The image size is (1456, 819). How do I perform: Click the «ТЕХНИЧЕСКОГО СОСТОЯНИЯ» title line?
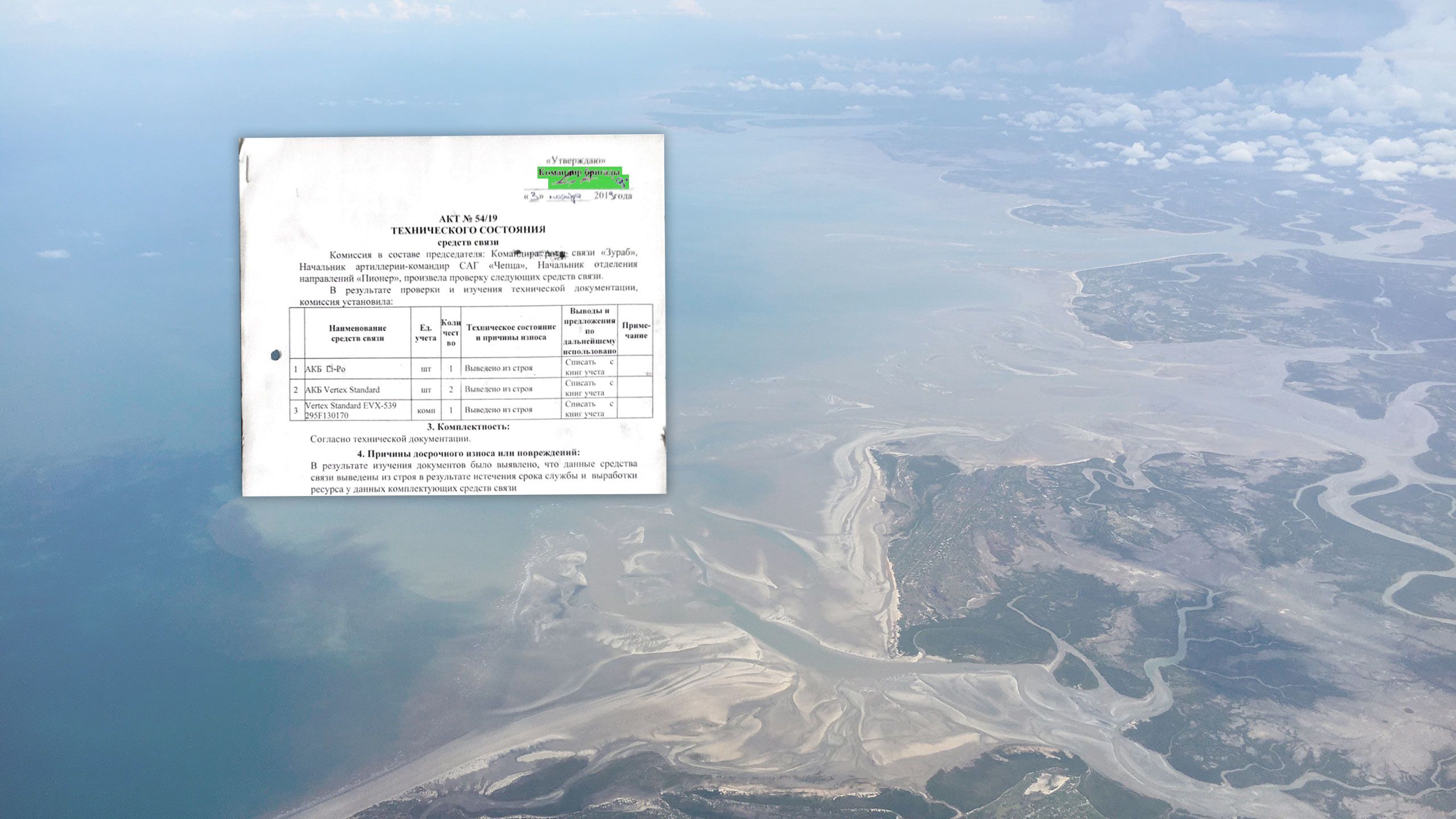coord(468,230)
